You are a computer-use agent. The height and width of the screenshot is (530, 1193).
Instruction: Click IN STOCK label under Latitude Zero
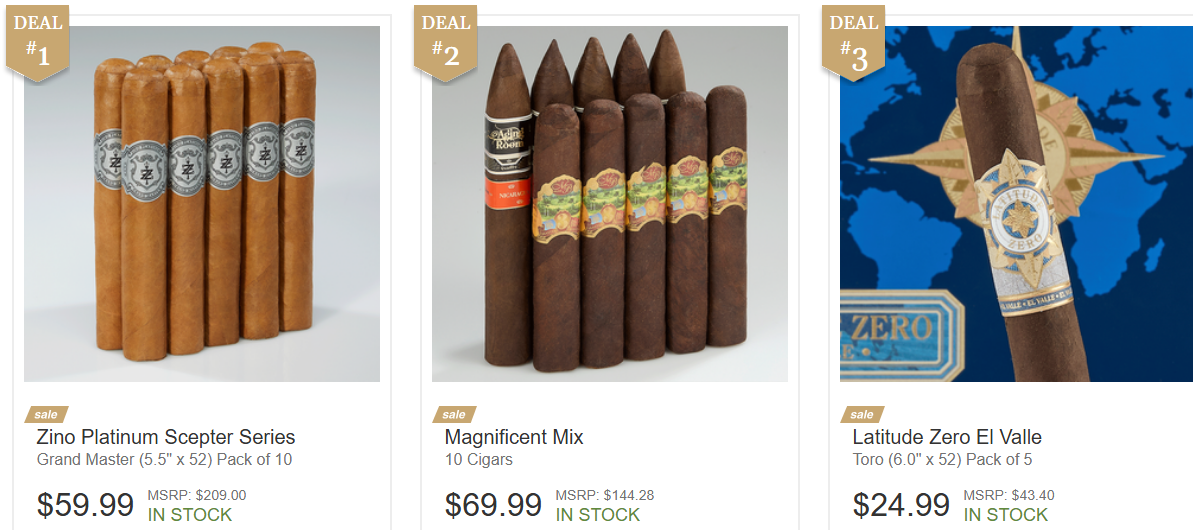click(x=1006, y=515)
